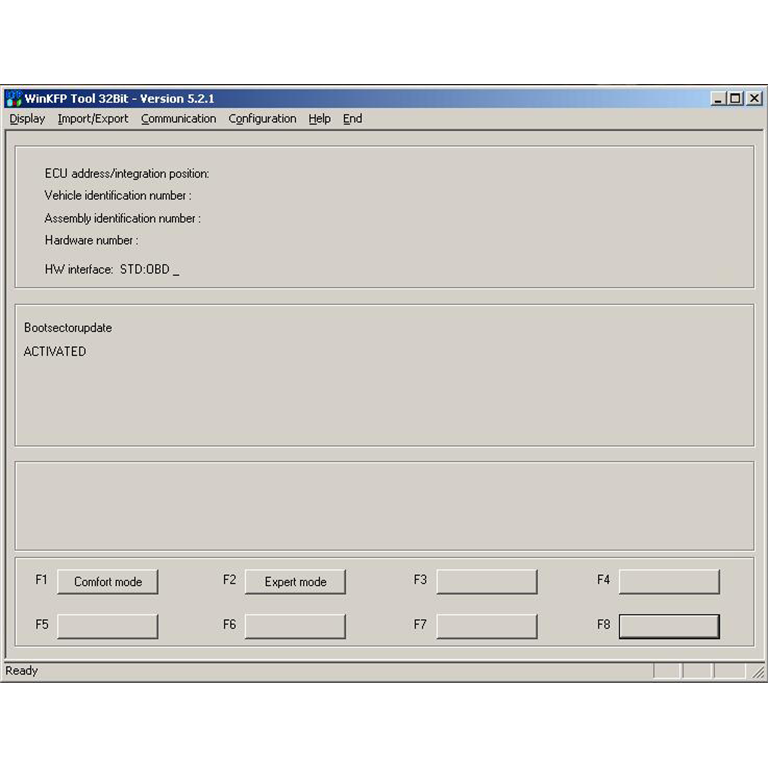The height and width of the screenshot is (768, 768).
Task: Click the blank F6 button
Action: click(x=295, y=626)
